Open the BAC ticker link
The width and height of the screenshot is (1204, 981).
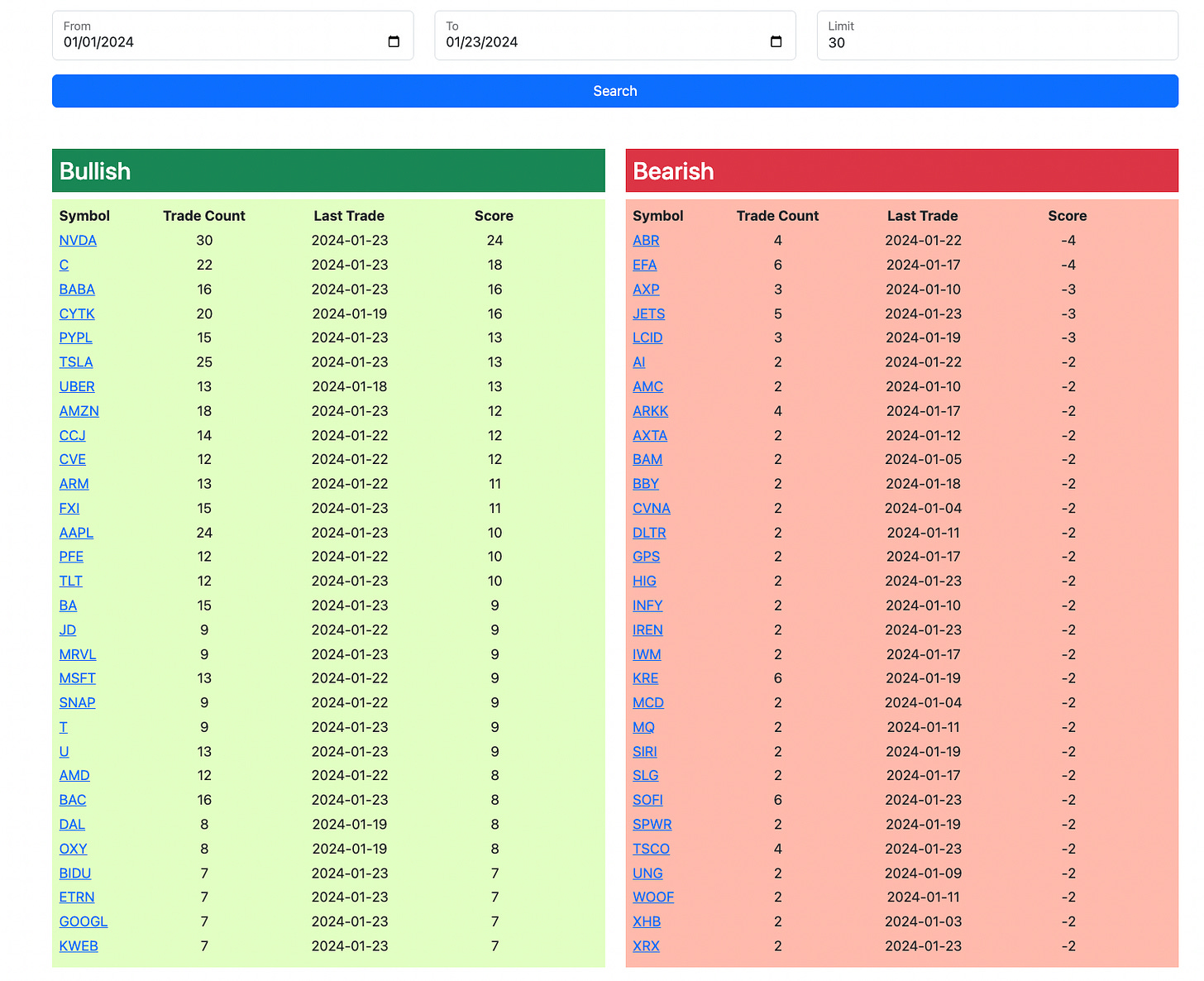tap(73, 801)
